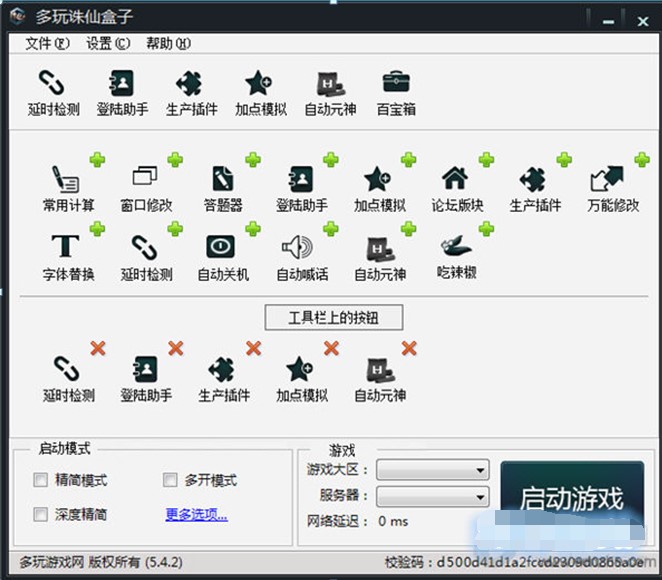Add 答题器 with its green plus

point(253,160)
